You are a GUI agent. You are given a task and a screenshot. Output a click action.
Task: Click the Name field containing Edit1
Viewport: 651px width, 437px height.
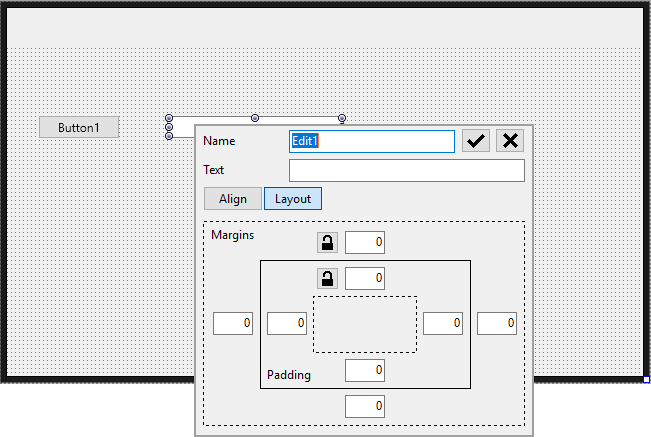point(372,141)
